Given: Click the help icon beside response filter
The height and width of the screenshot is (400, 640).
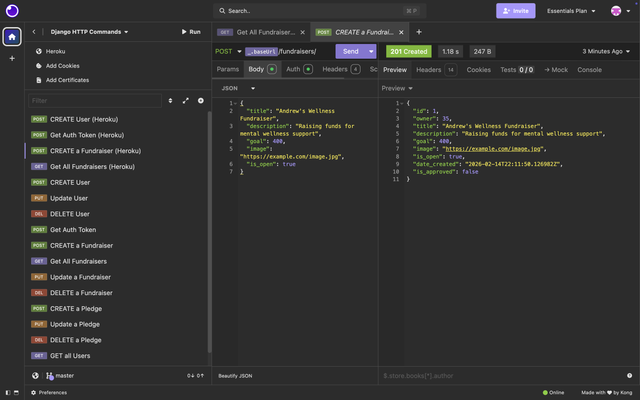Looking at the screenshot, I should pyautogui.click(x=629, y=376).
